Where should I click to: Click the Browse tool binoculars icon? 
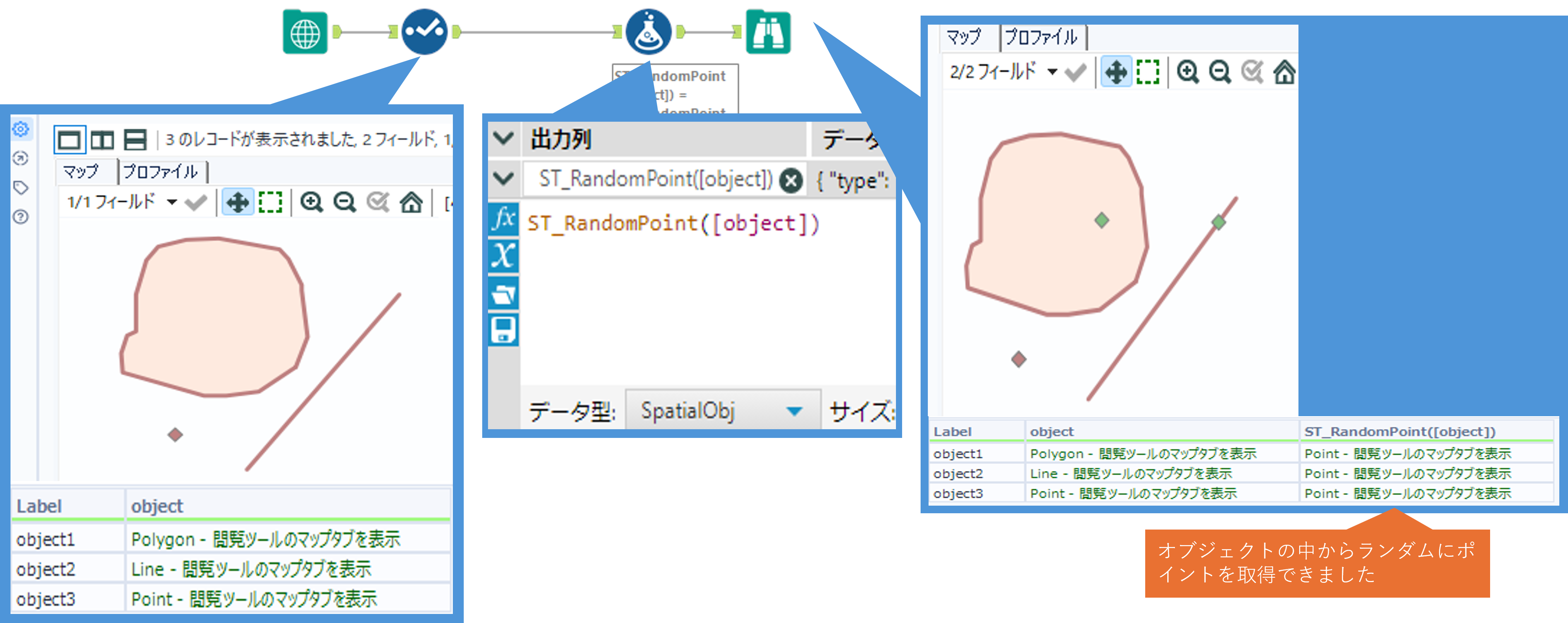pos(768,32)
